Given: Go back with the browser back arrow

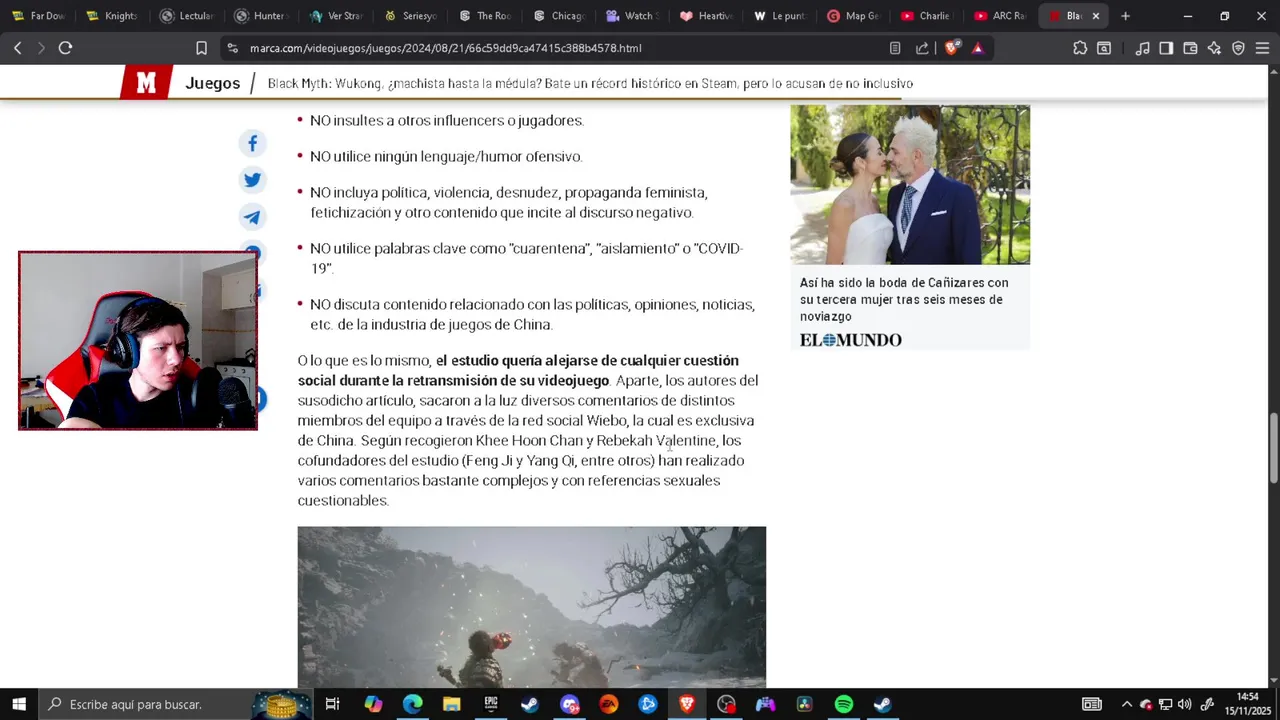Looking at the screenshot, I should (17, 48).
